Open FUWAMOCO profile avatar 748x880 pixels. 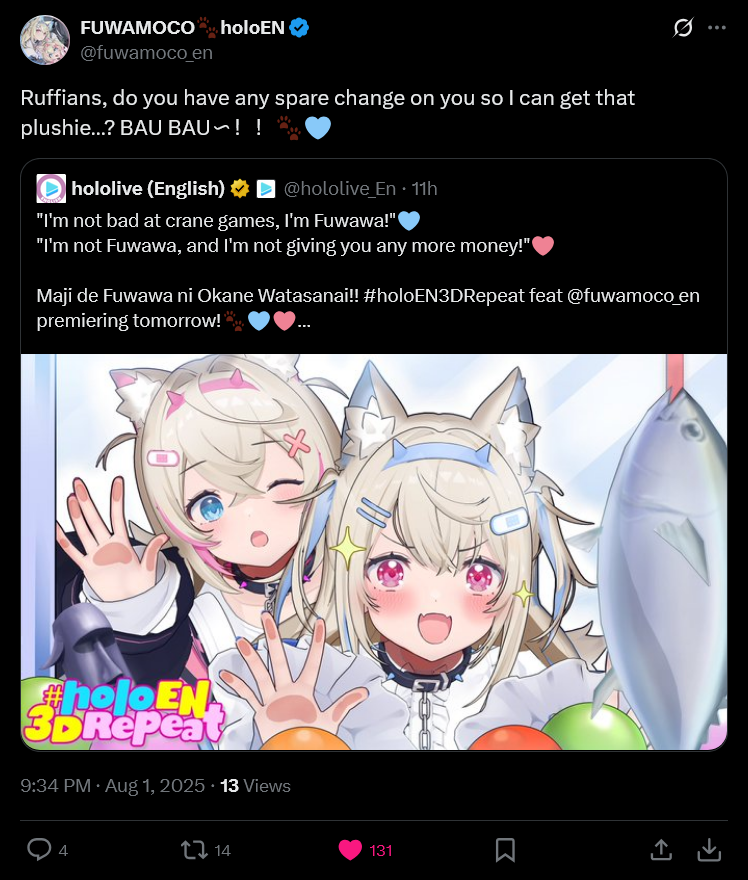tap(45, 40)
